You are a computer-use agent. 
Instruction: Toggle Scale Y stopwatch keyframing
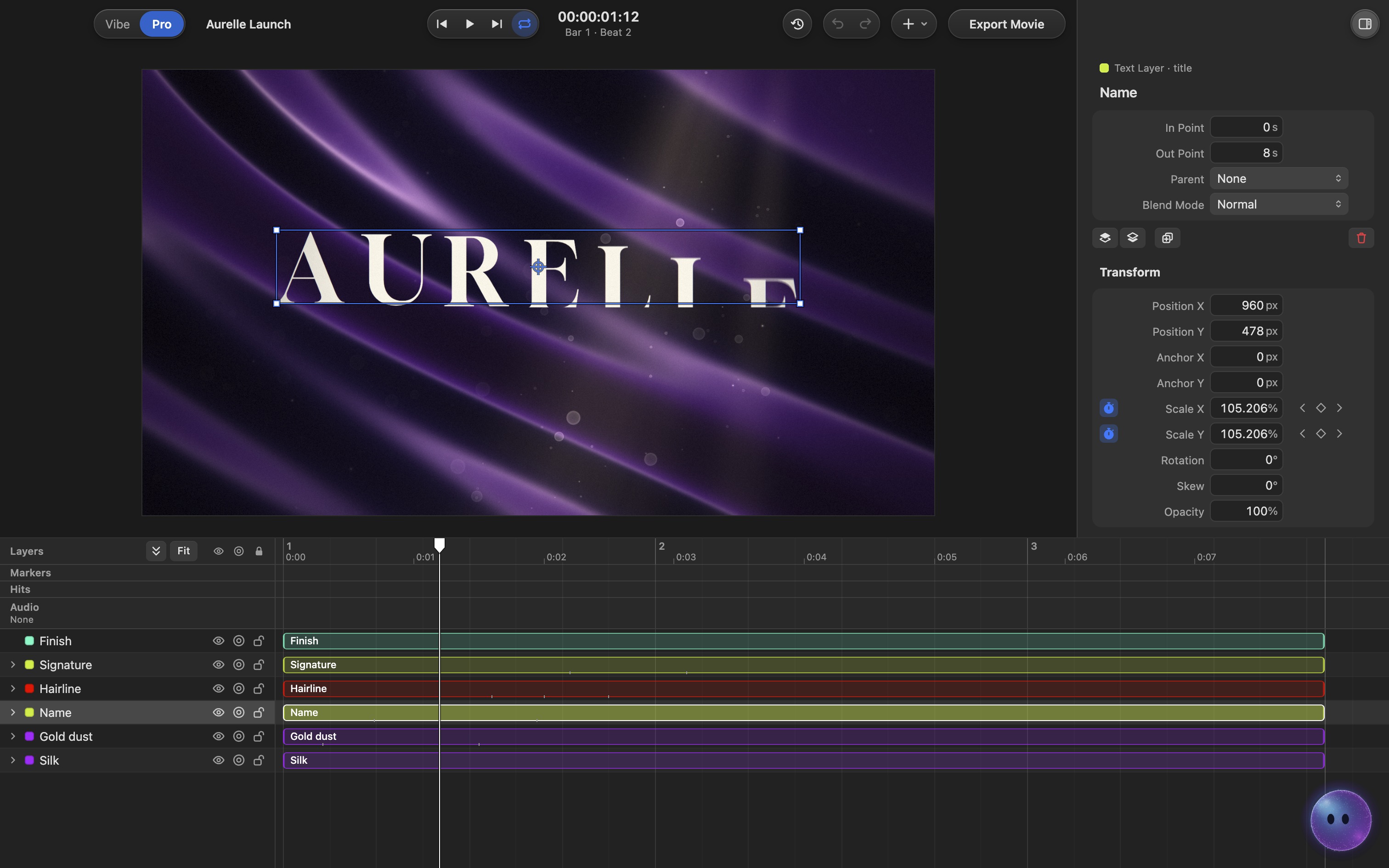tap(1109, 434)
